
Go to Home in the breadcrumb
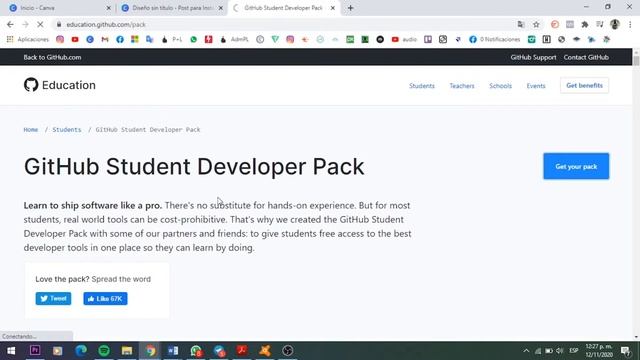point(31,130)
